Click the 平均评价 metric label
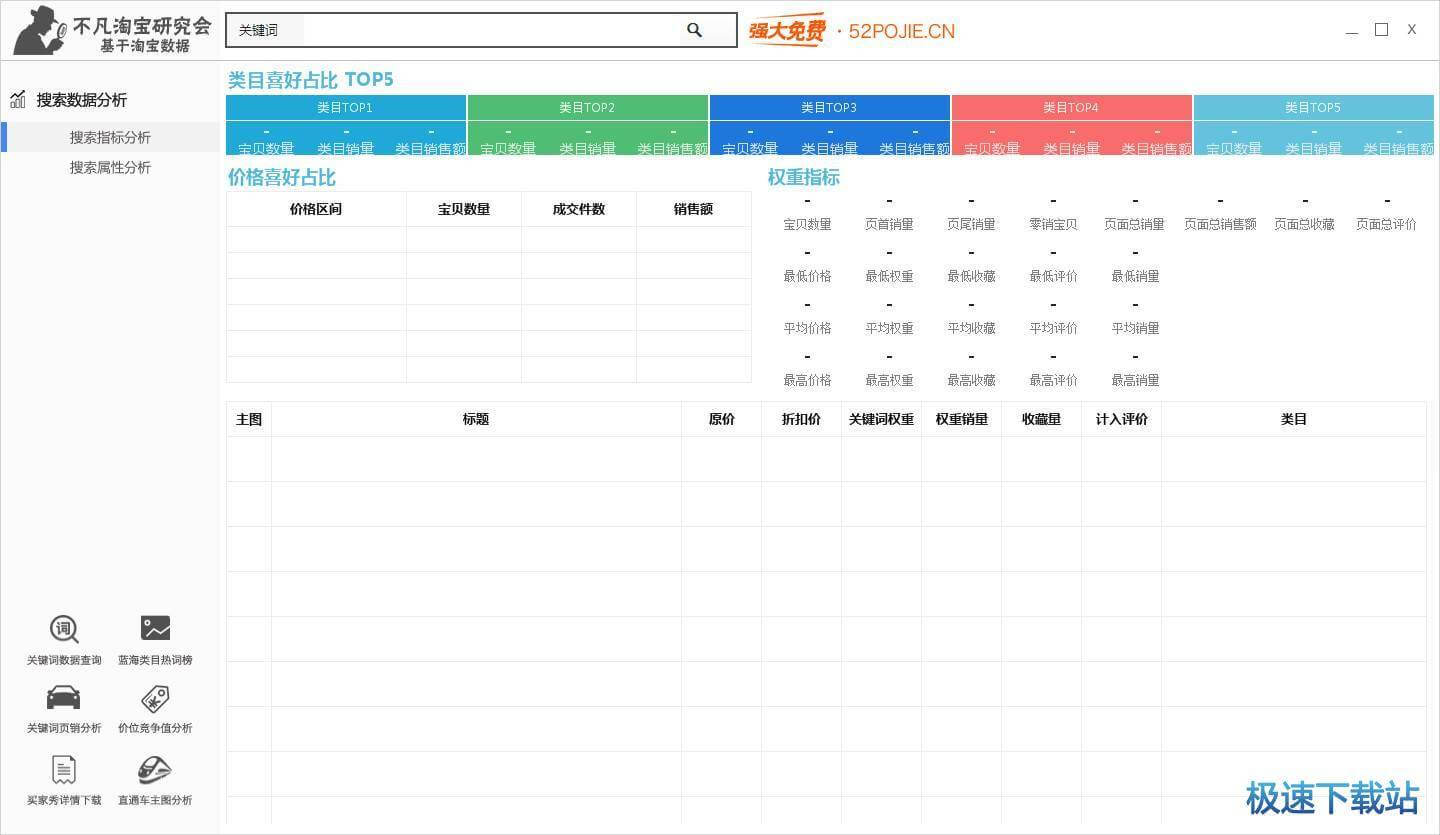Viewport: 1440px width, 835px height. [x=1053, y=328]
